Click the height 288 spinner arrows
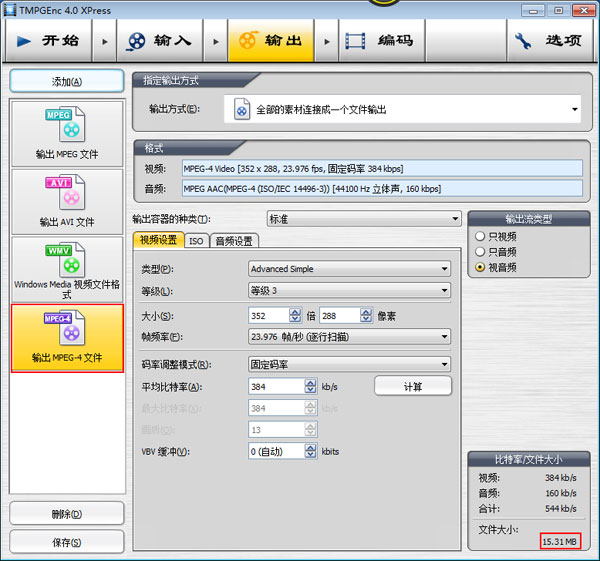600x561 pixels. click(x=366, y=315)
